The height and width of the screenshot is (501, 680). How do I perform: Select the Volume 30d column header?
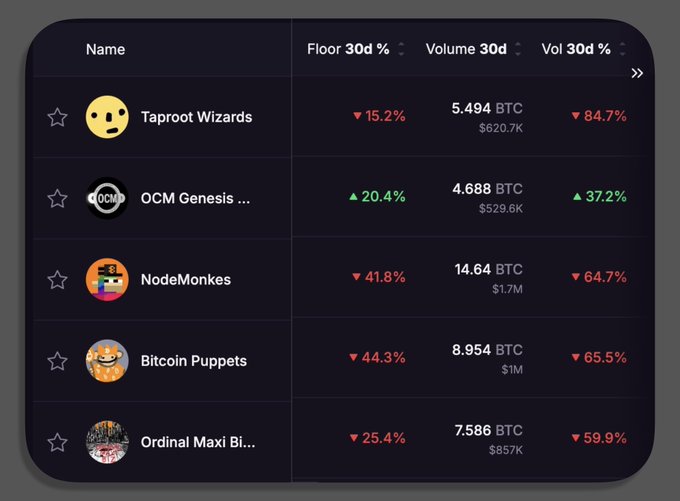tap(465, 49)
